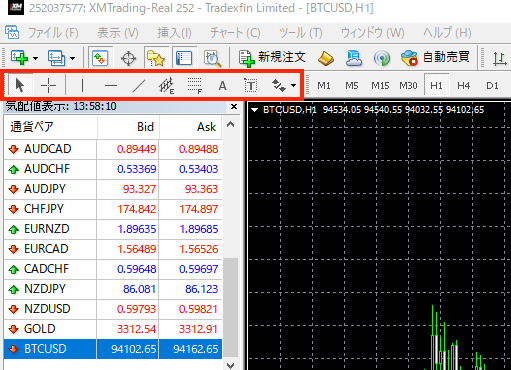The image size is (511, 370).
Task: Select the highlighted BTCUSD row
Action: coord(113,349)
